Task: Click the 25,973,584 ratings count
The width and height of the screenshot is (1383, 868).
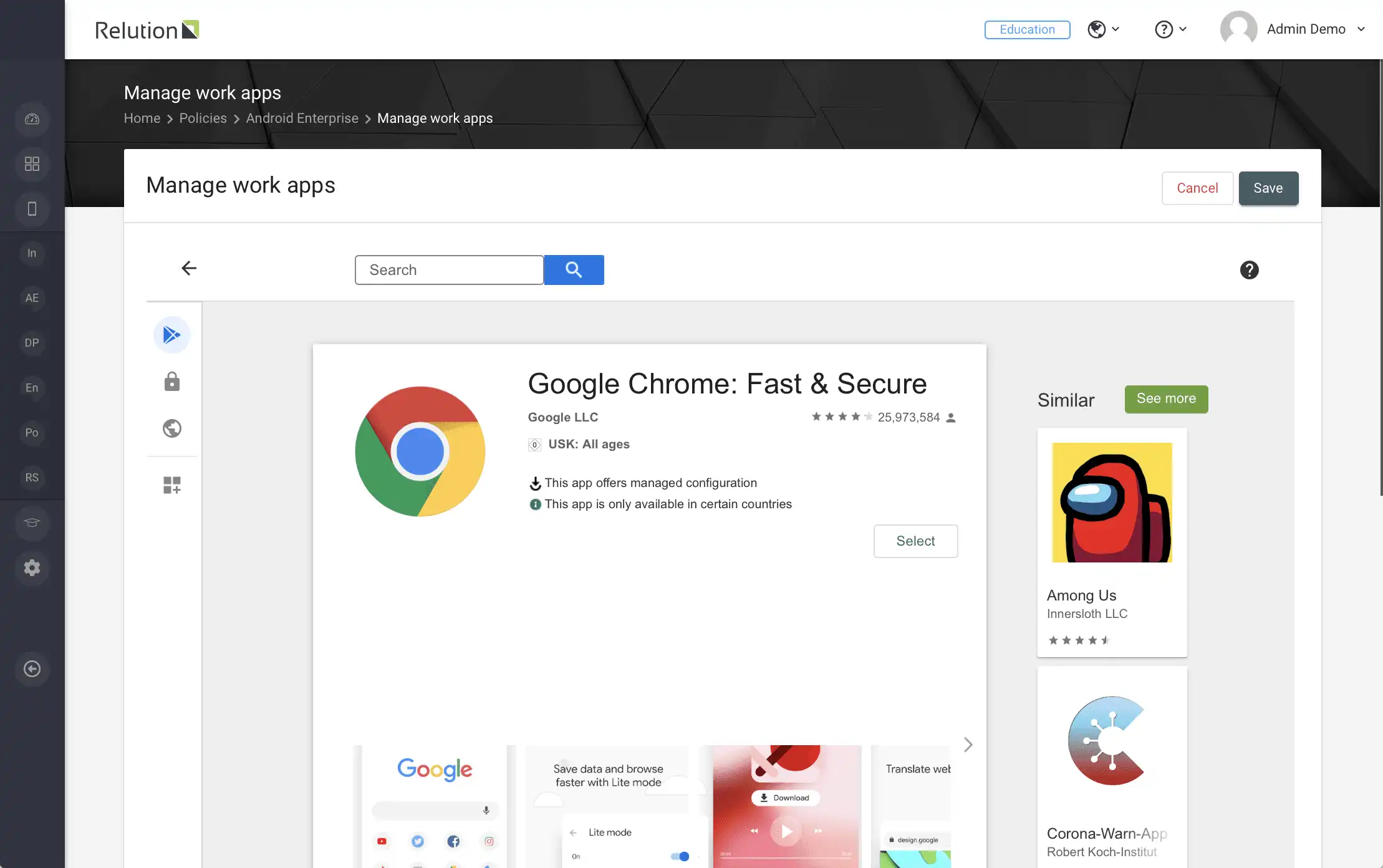Action: (908, 417)
